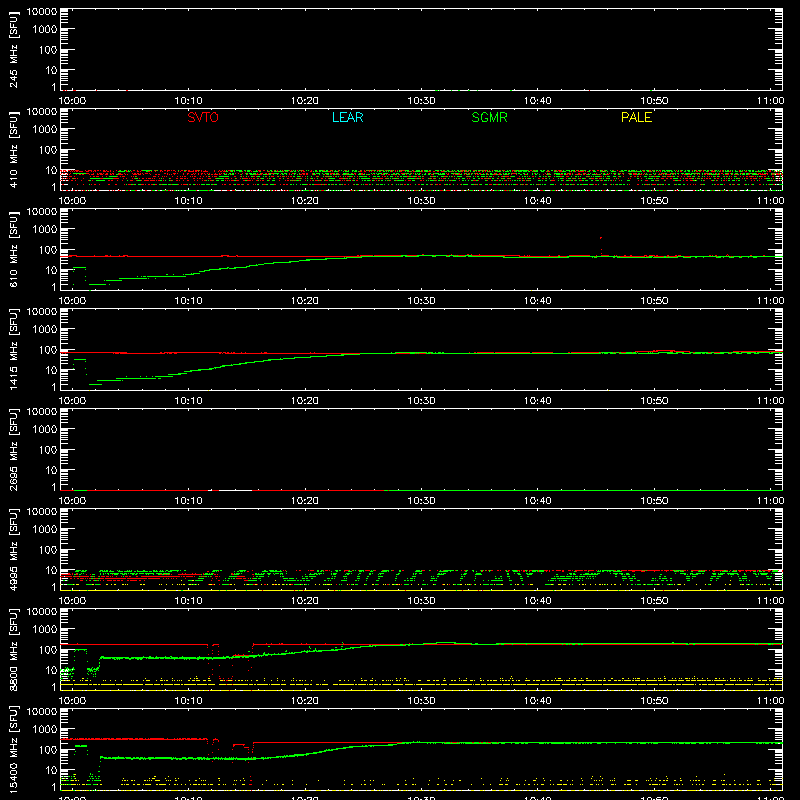Select the 4995 MHz [SFU] axis label
The width and height of the screenshot is (800, 800).
click(13, 549)
